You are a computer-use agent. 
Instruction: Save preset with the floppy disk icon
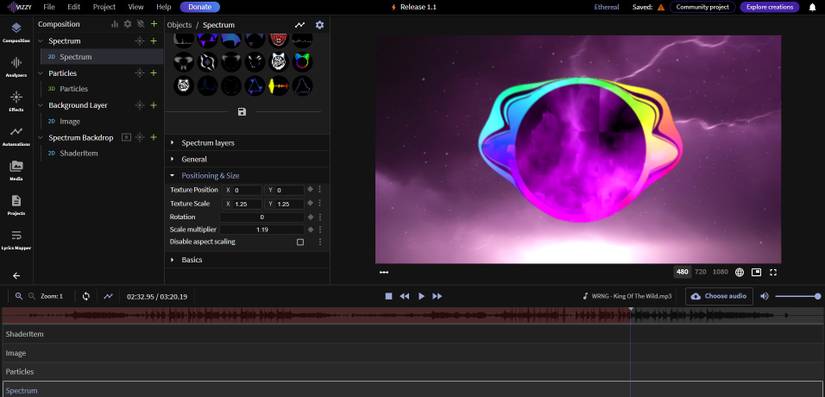[x=242, y=111]
